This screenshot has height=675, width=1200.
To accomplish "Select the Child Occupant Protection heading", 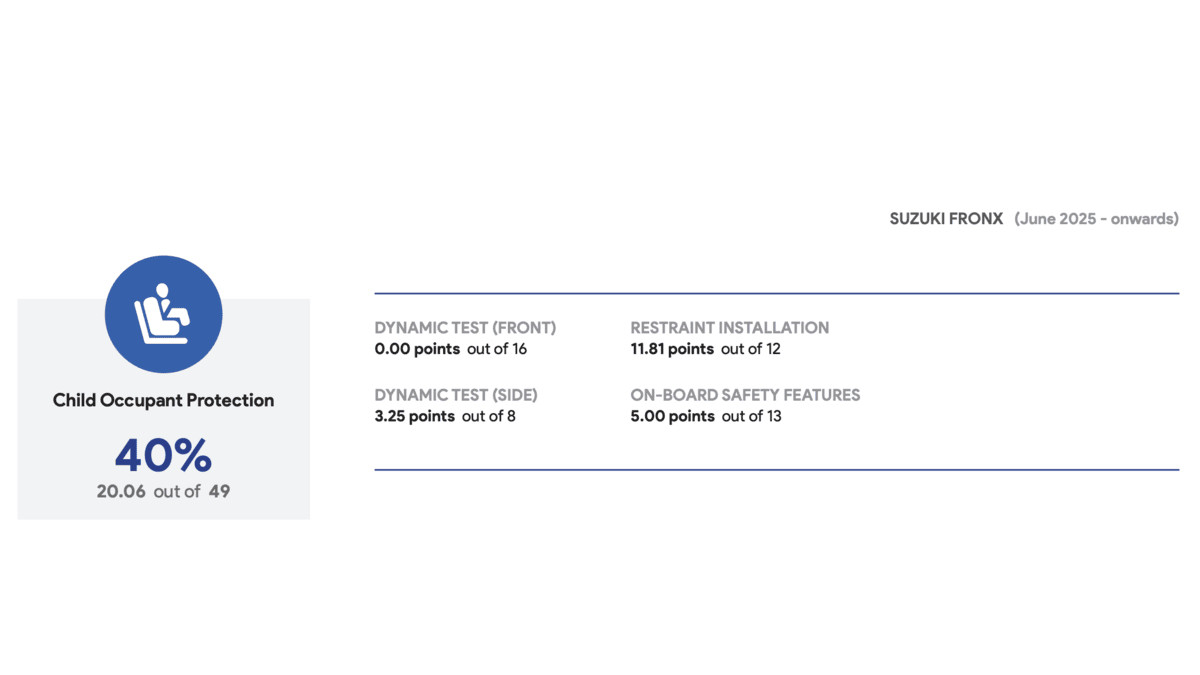I will coord(163,400).
